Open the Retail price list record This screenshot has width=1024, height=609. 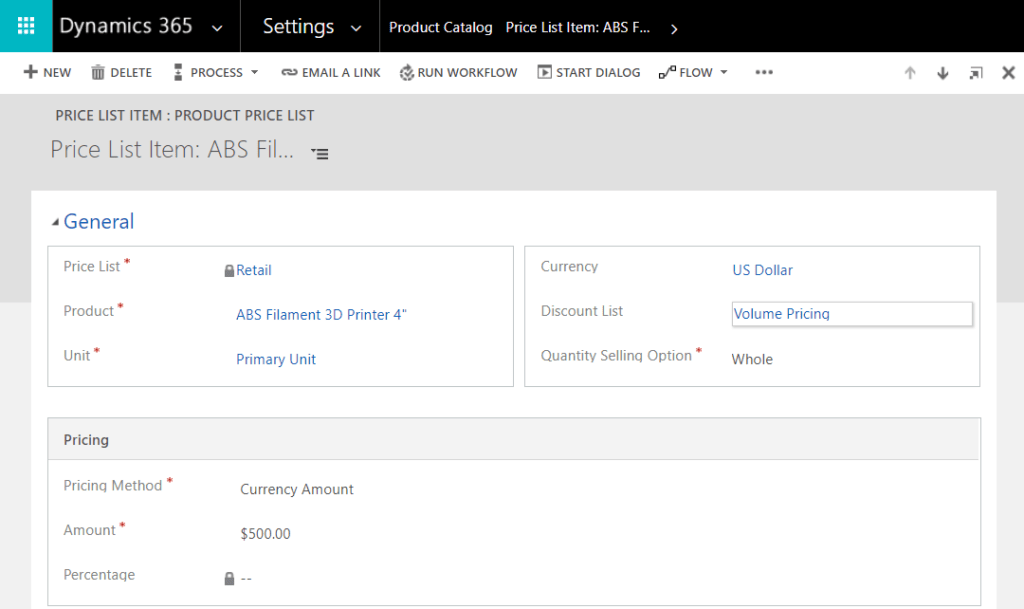(x=253, y=269)
